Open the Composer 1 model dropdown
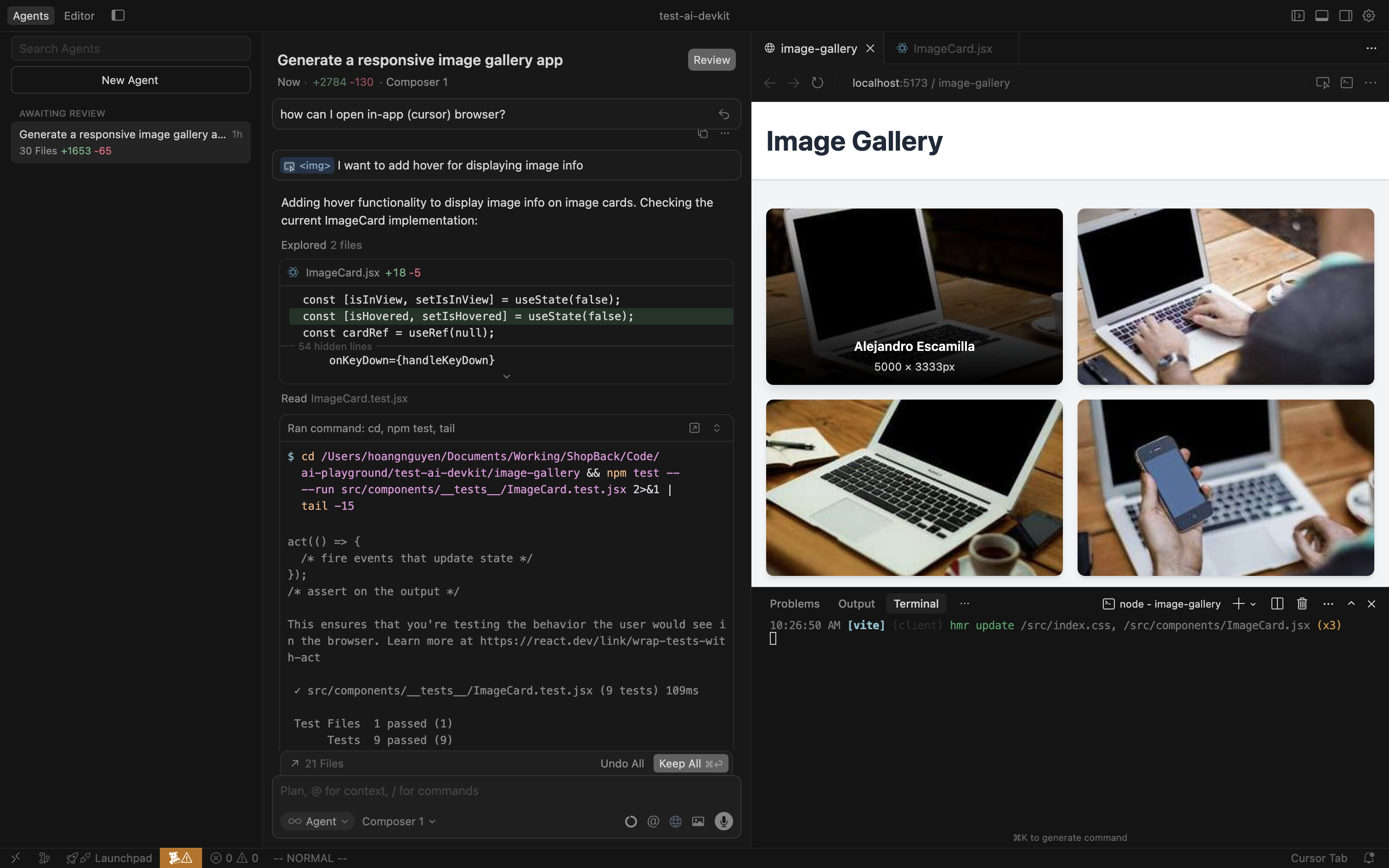This screenshot has width=1389, height=868. 398,821
